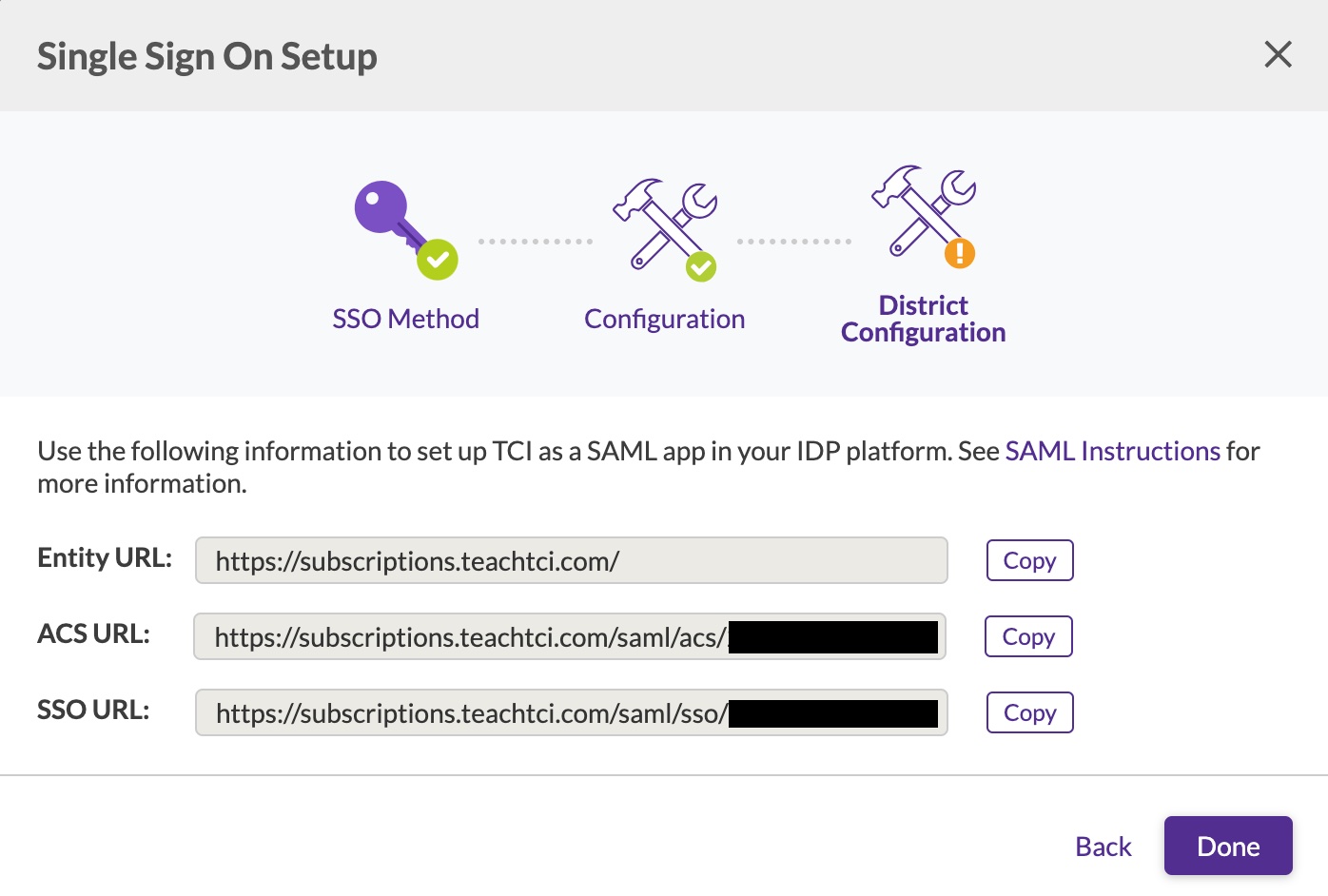Screen dimensions: 1328x896
Task: Copy the SSO URL
Action: point(1028,711)
